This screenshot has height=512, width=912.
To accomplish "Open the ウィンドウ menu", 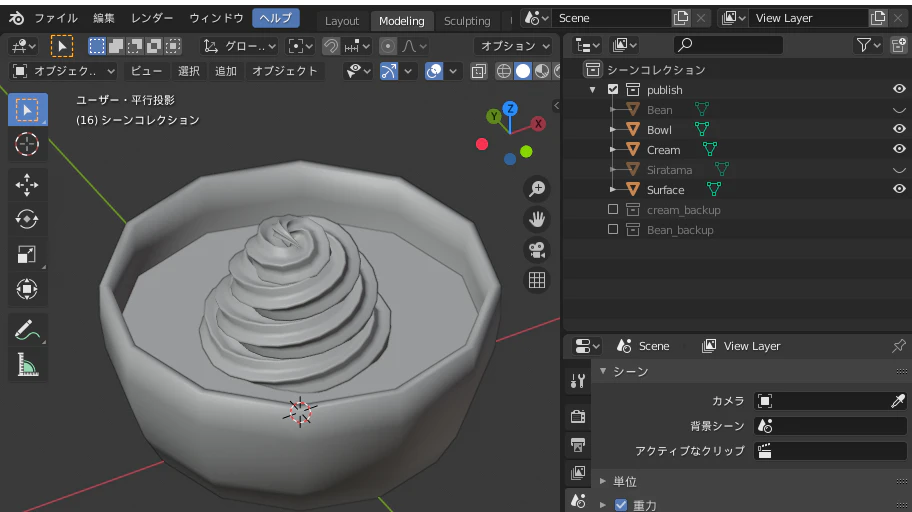I will [x=216, y=18].
